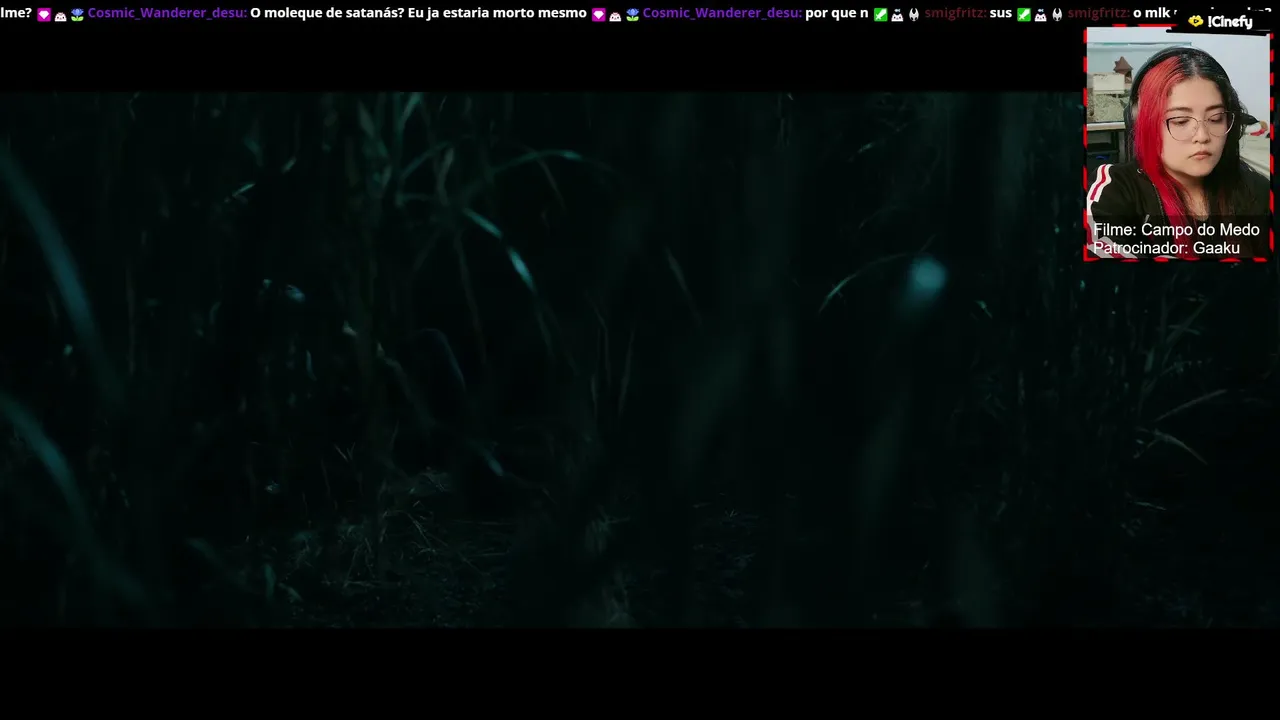This screenshot has width=1280, height=720.
Task: Click the chat message text "por que n"
Action: click(x=837, y=14)
